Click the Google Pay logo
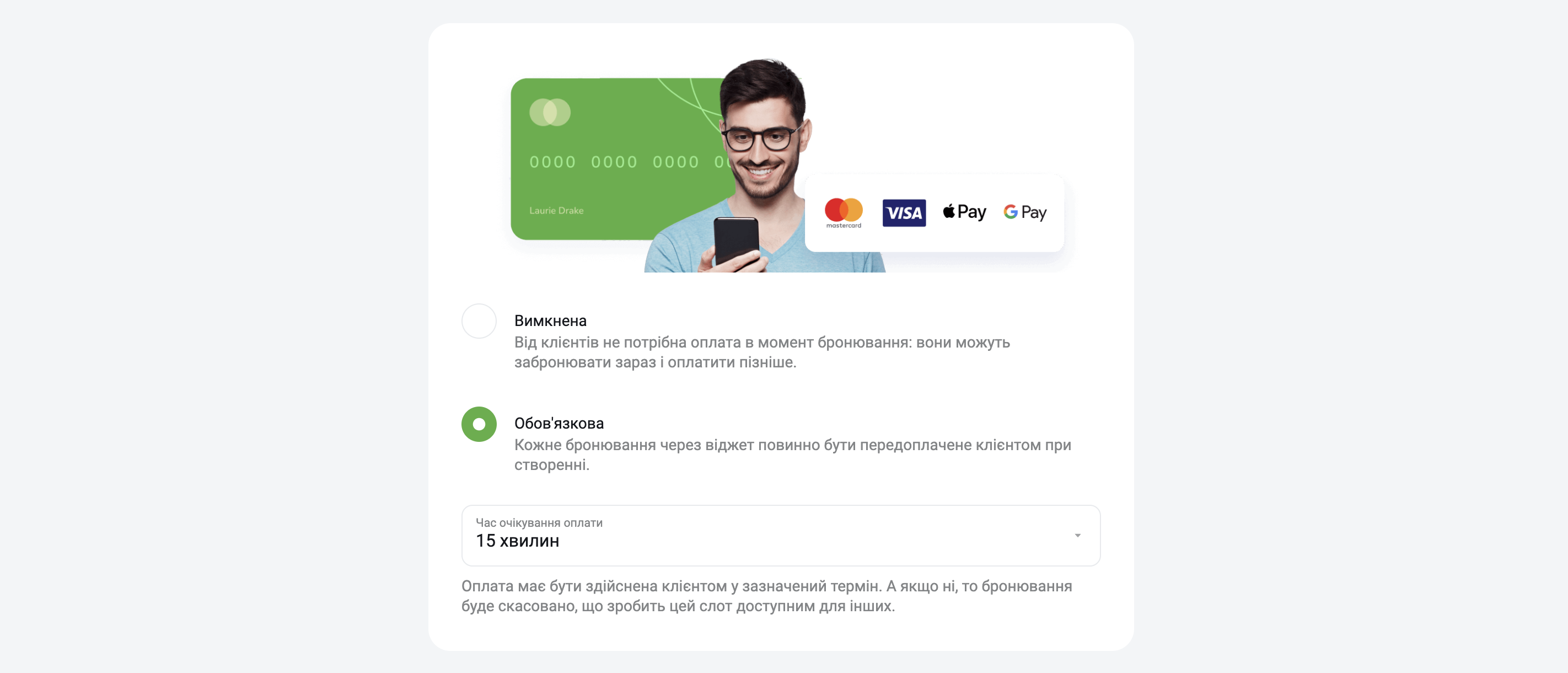This screenshot has height=673, width=1568. (1025, 212)
